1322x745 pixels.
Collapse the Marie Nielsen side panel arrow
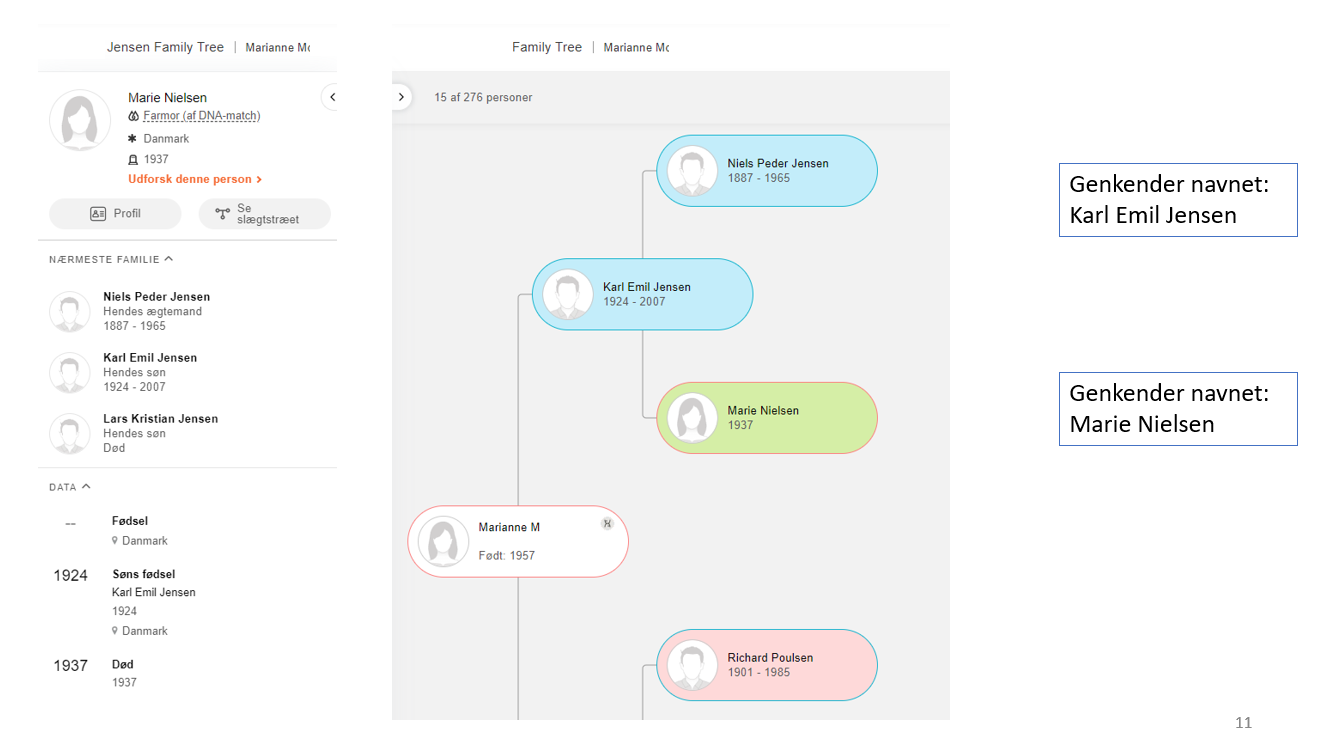point(331,97)
